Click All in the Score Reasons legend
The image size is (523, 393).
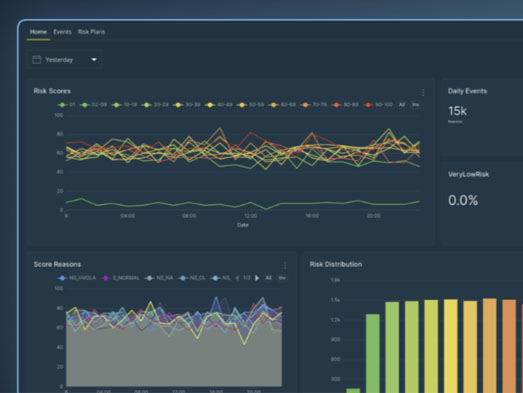point(268,278)
